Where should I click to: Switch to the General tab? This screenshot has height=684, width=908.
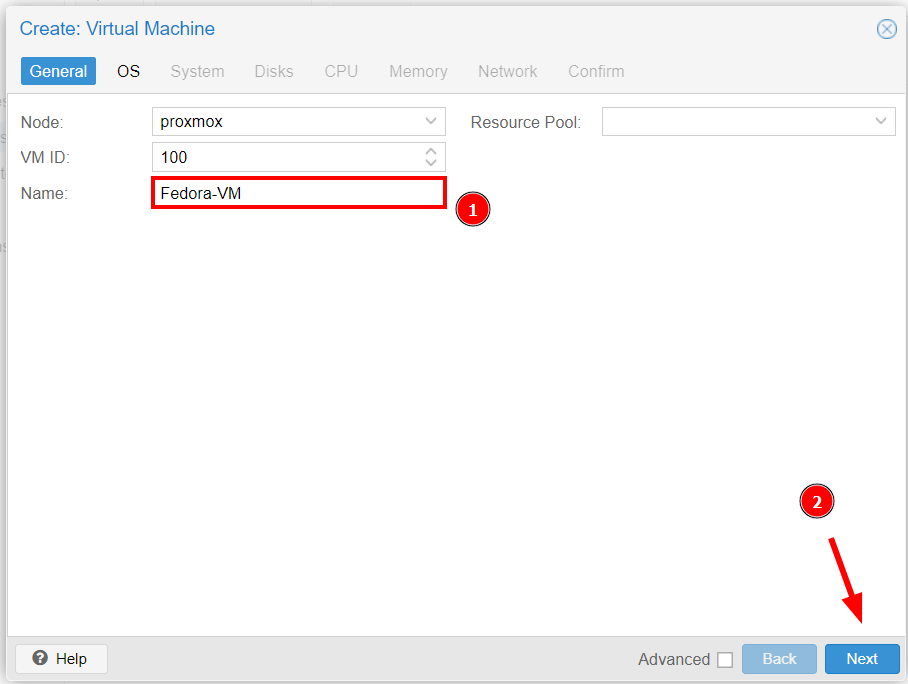click(x=58, y=71)
